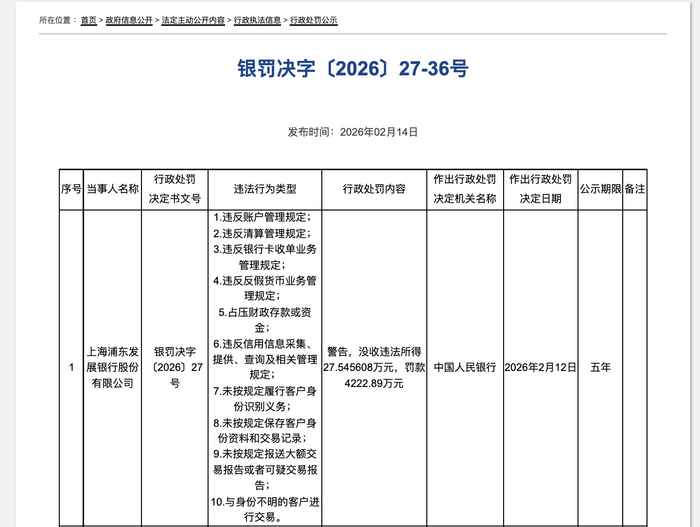Image resolution: width=700 pixels, height=527 pixels.
Task: Navigate to 行政执法信息 breadcrumb
Action: pos(257,20)
